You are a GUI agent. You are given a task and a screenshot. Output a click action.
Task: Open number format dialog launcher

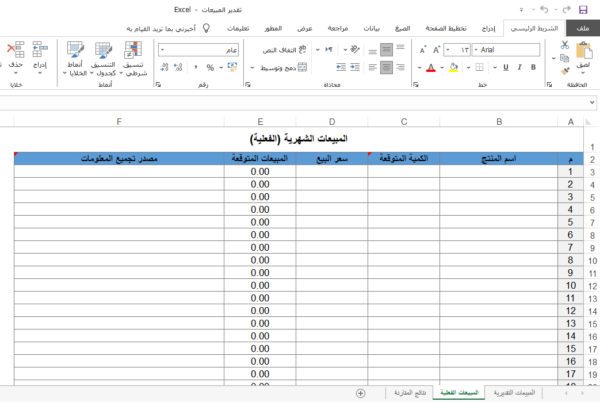(x=158, y=85)
